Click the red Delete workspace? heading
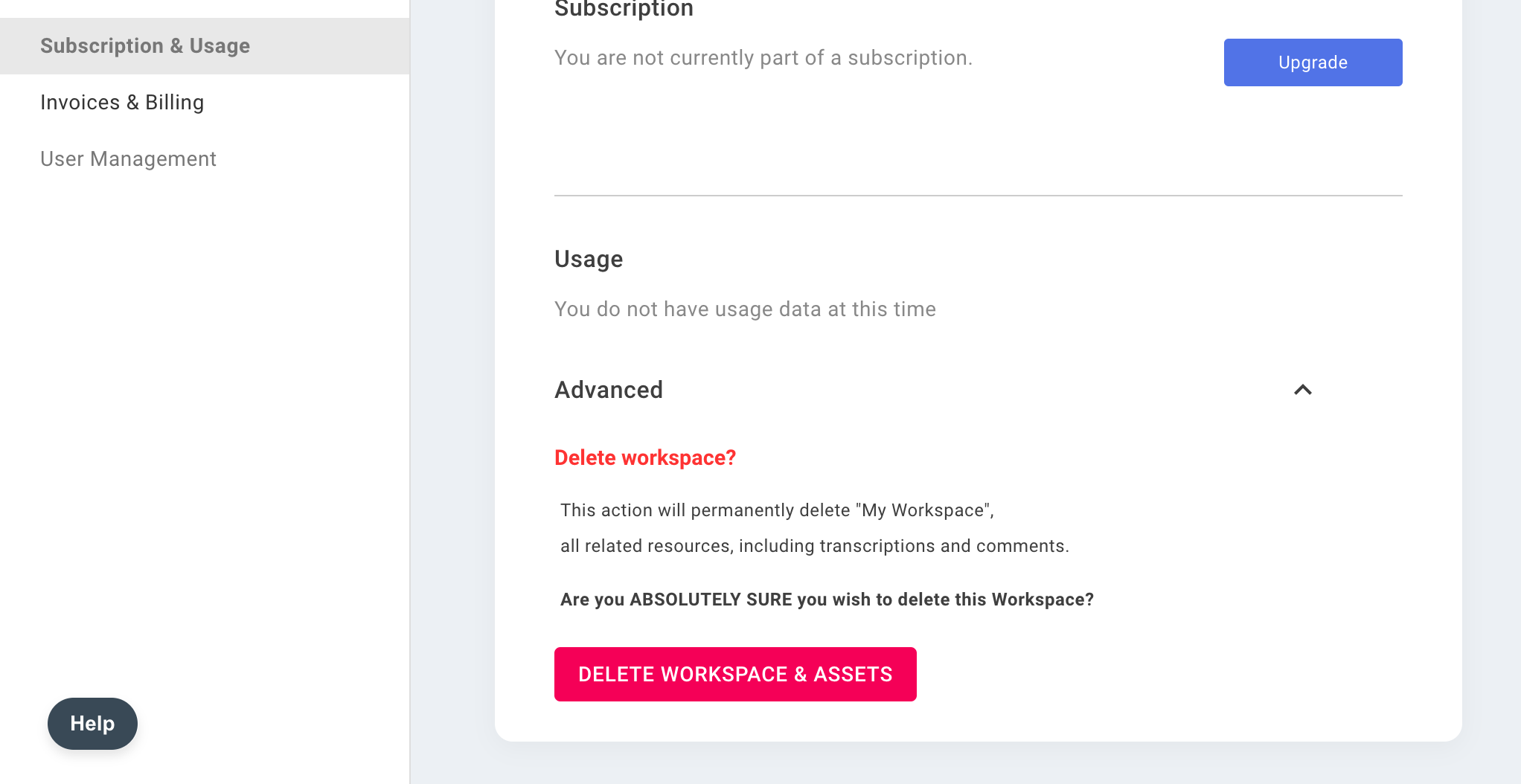Screen dimensions: 1521x784 point(644,457)
